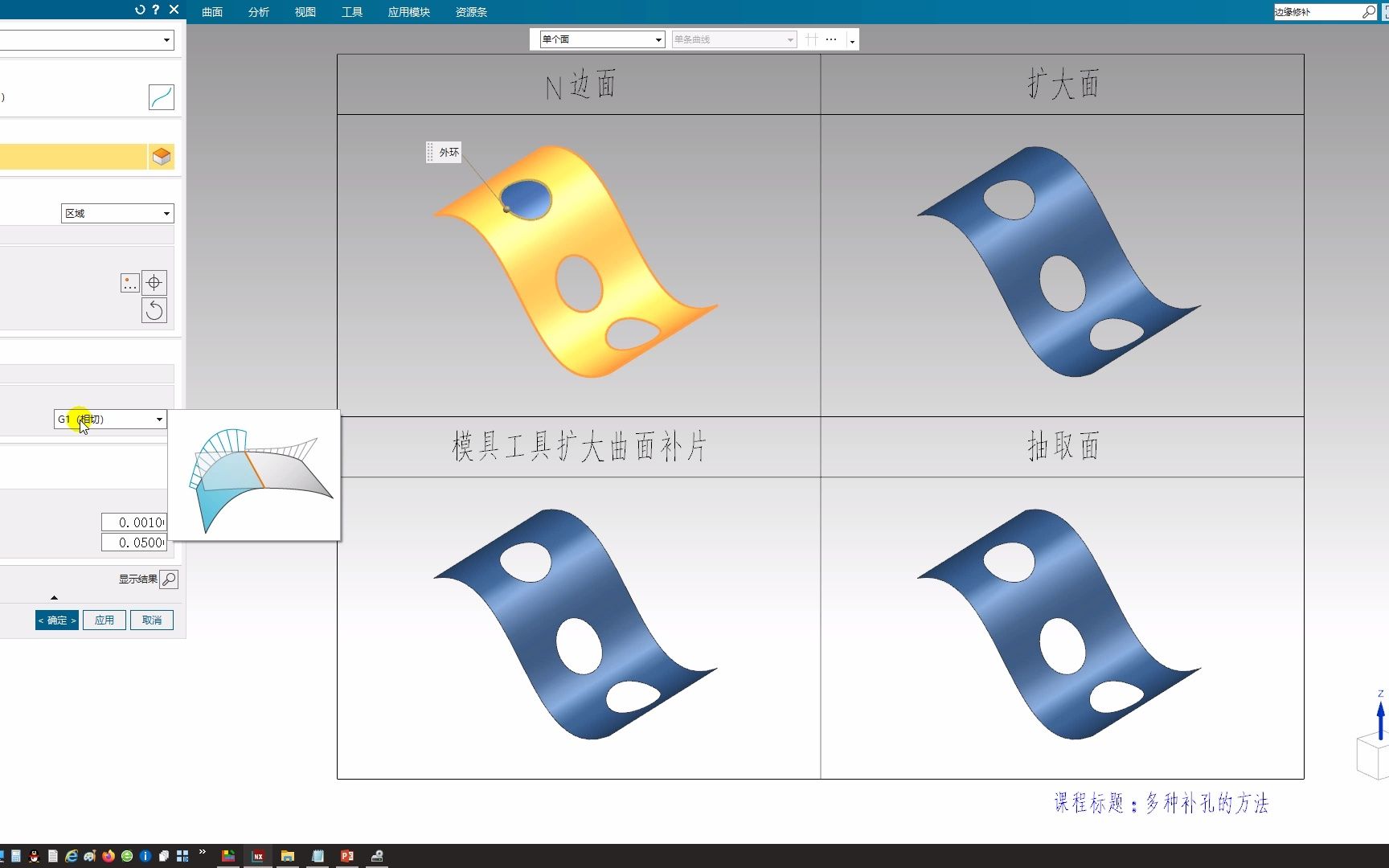Click the point dialog crosshair icon
1389x868 pixels.
point(154,282)
